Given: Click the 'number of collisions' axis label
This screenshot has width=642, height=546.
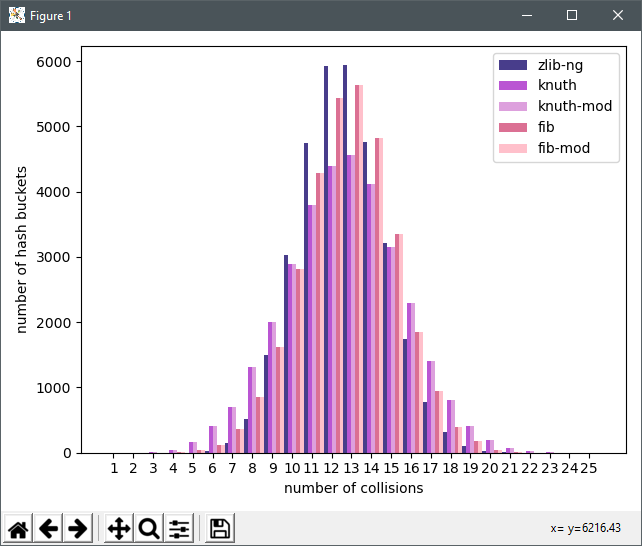Looking at the screenshot, I should [354, 488].
